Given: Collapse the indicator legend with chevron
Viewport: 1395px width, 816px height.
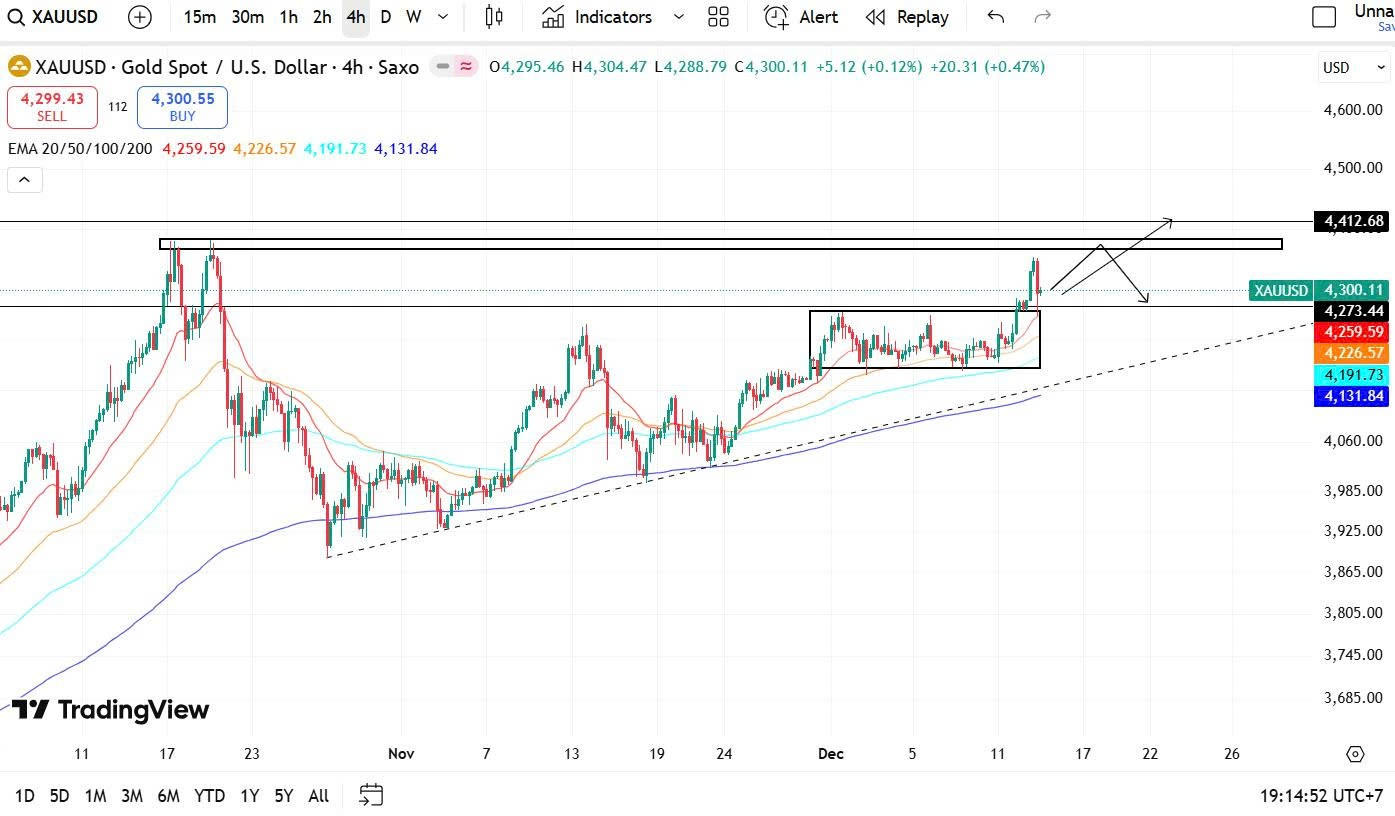Looking at the screenshot, I should 24,180.
